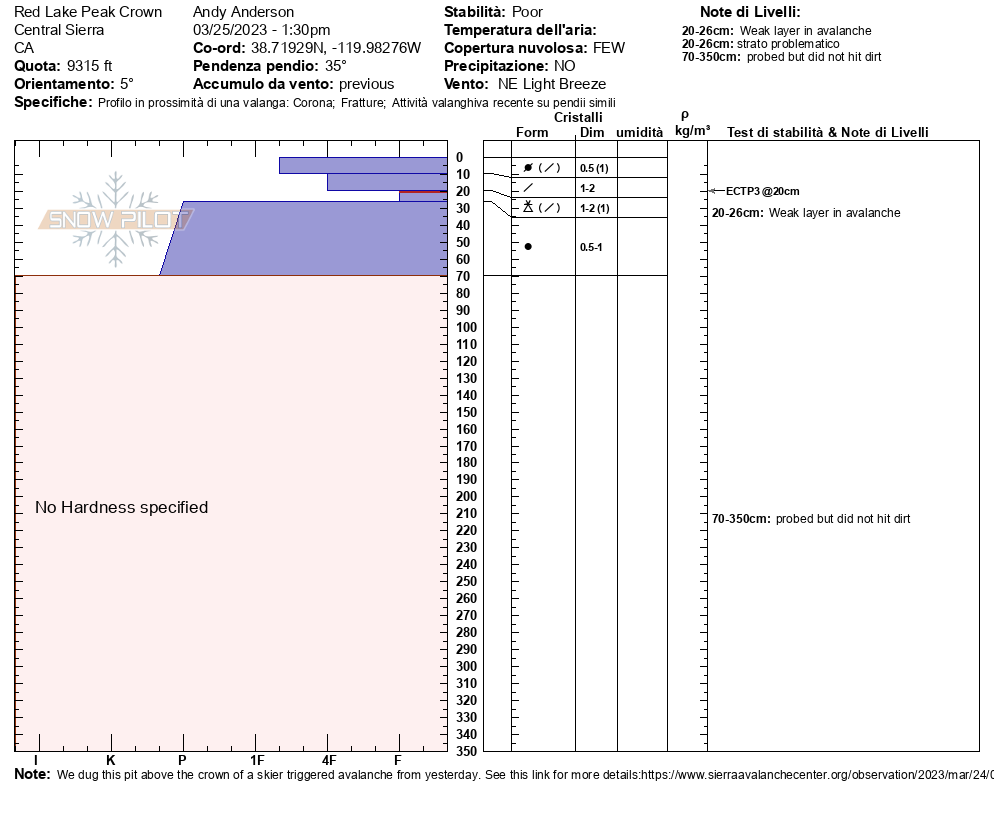Click the Accumulo da vento previous value
Screen dimensions: 994x840
coord(366,84)
